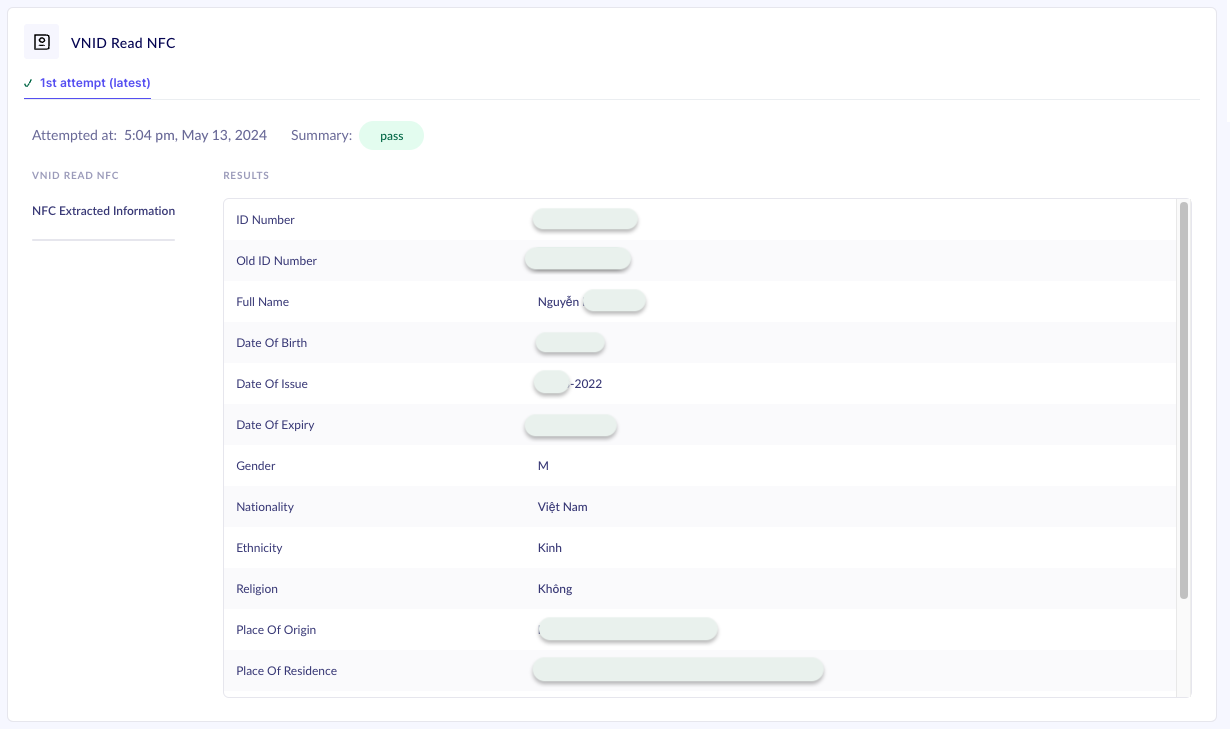Click the green pass summary badge

[x=391, y=136]
